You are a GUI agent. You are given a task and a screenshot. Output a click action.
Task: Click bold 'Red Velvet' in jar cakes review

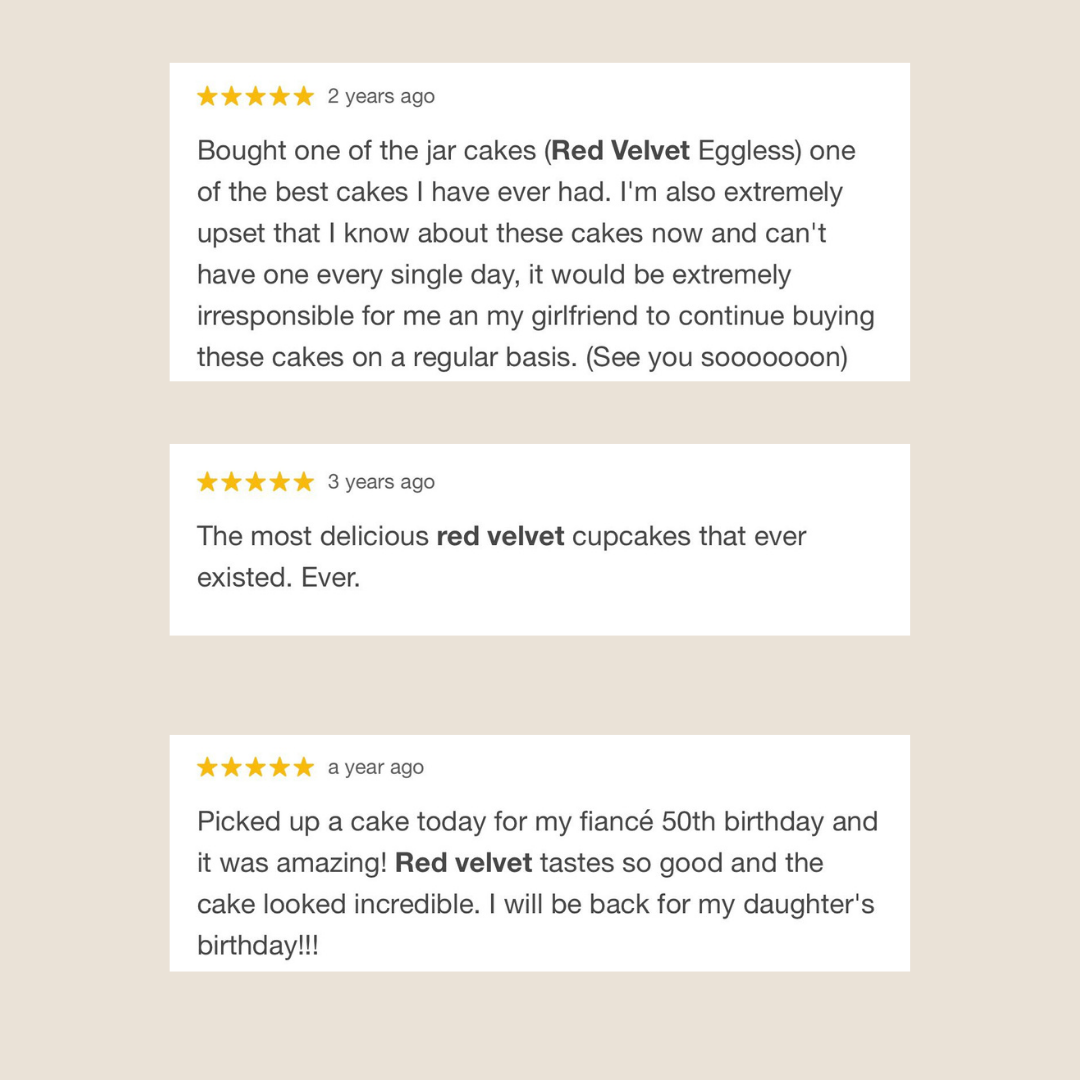pyautogui.click(x=620, y=150)
